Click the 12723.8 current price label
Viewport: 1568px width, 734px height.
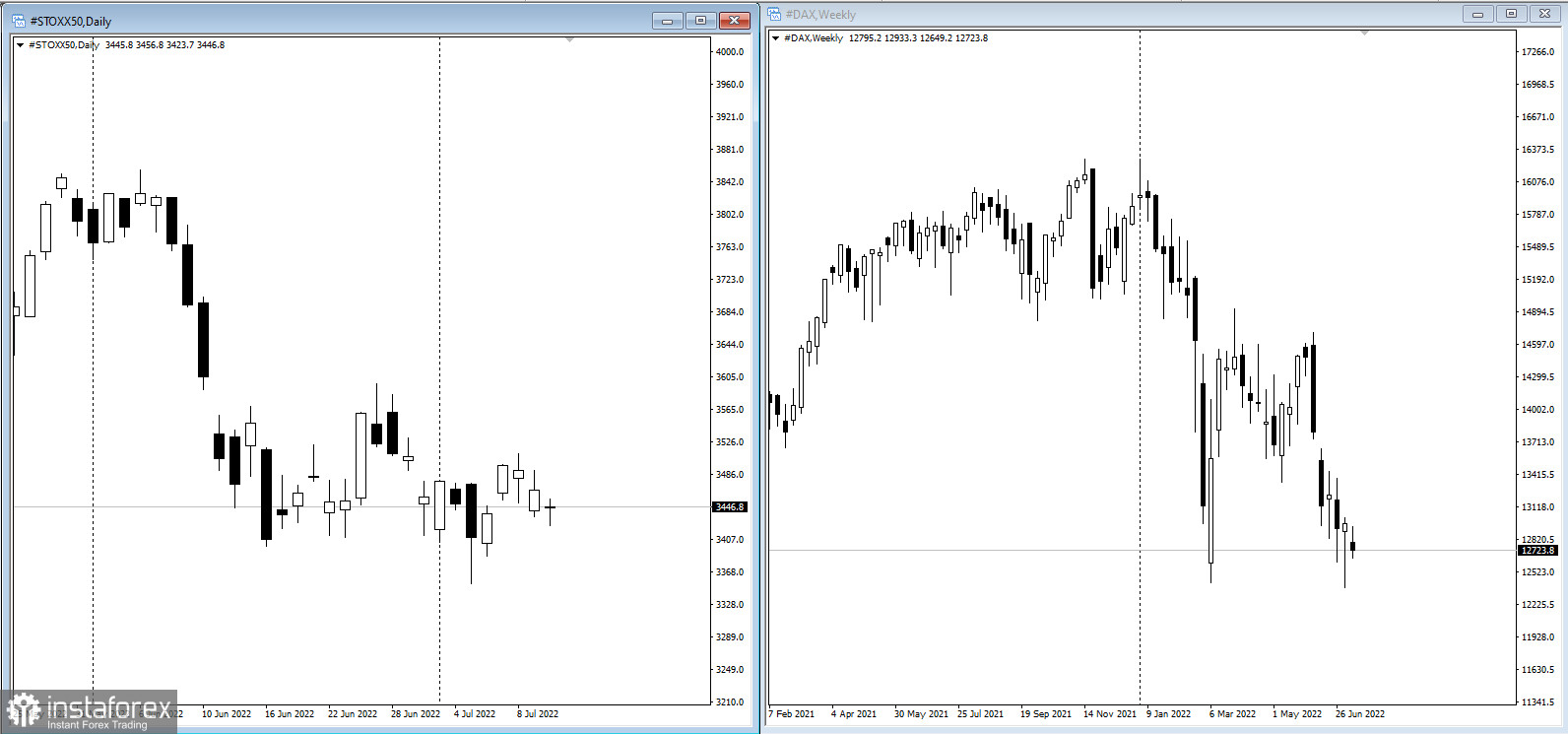[x=1537, y=550]
